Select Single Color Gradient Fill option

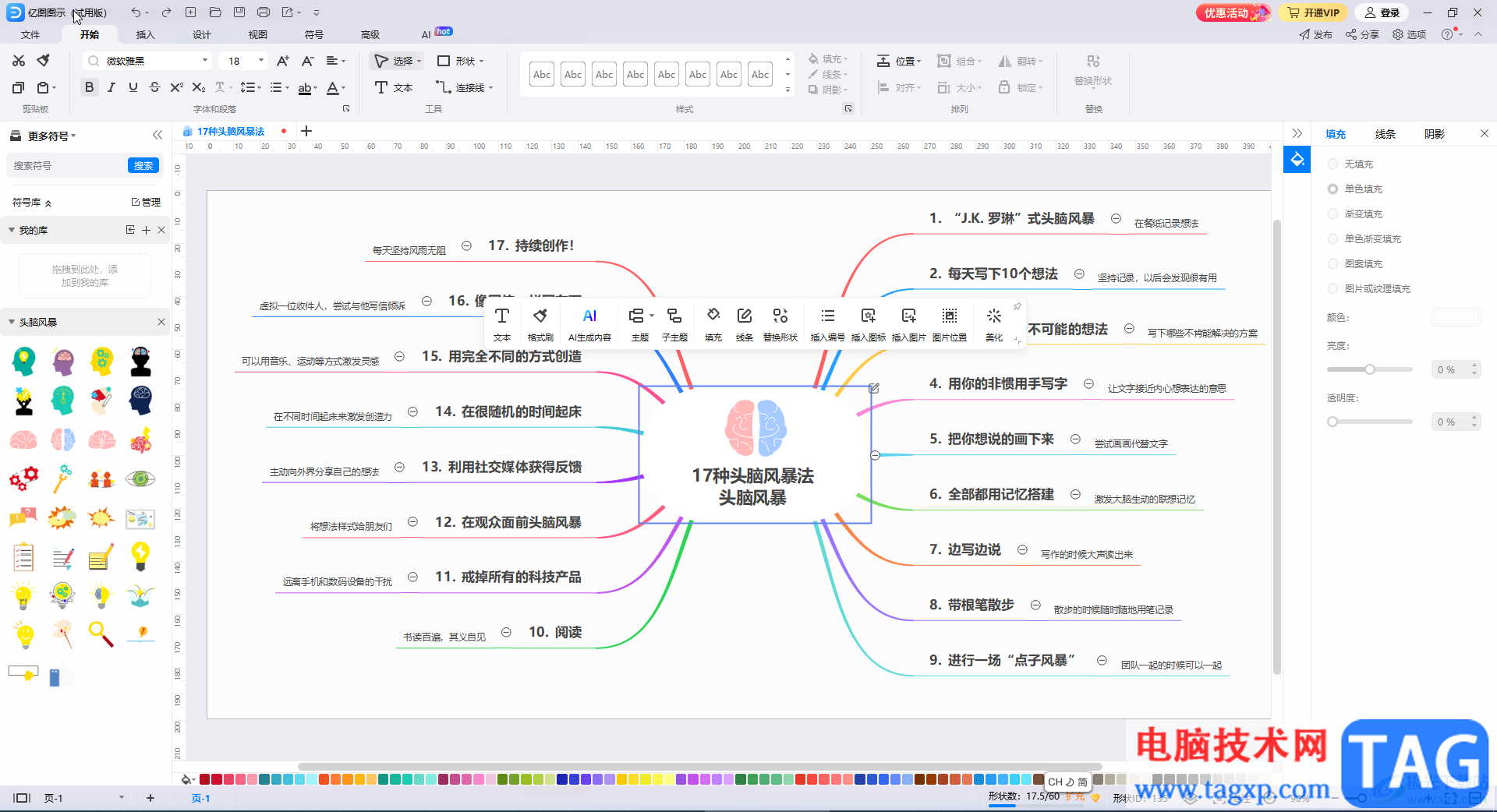1332,239
